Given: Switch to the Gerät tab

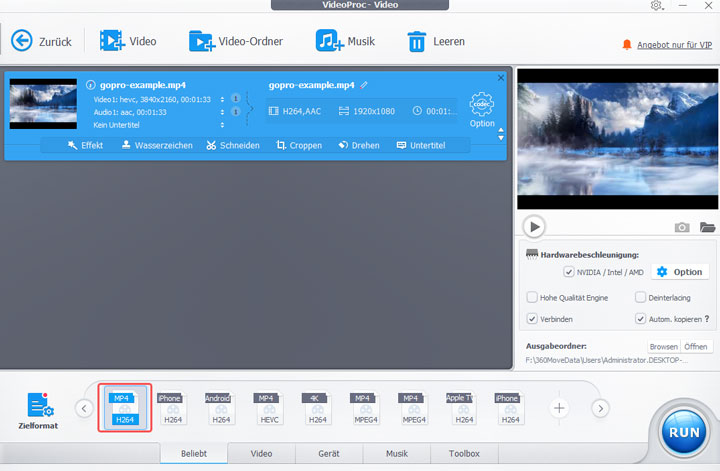Looking at the screenshot, I should [x=329, y=454].
